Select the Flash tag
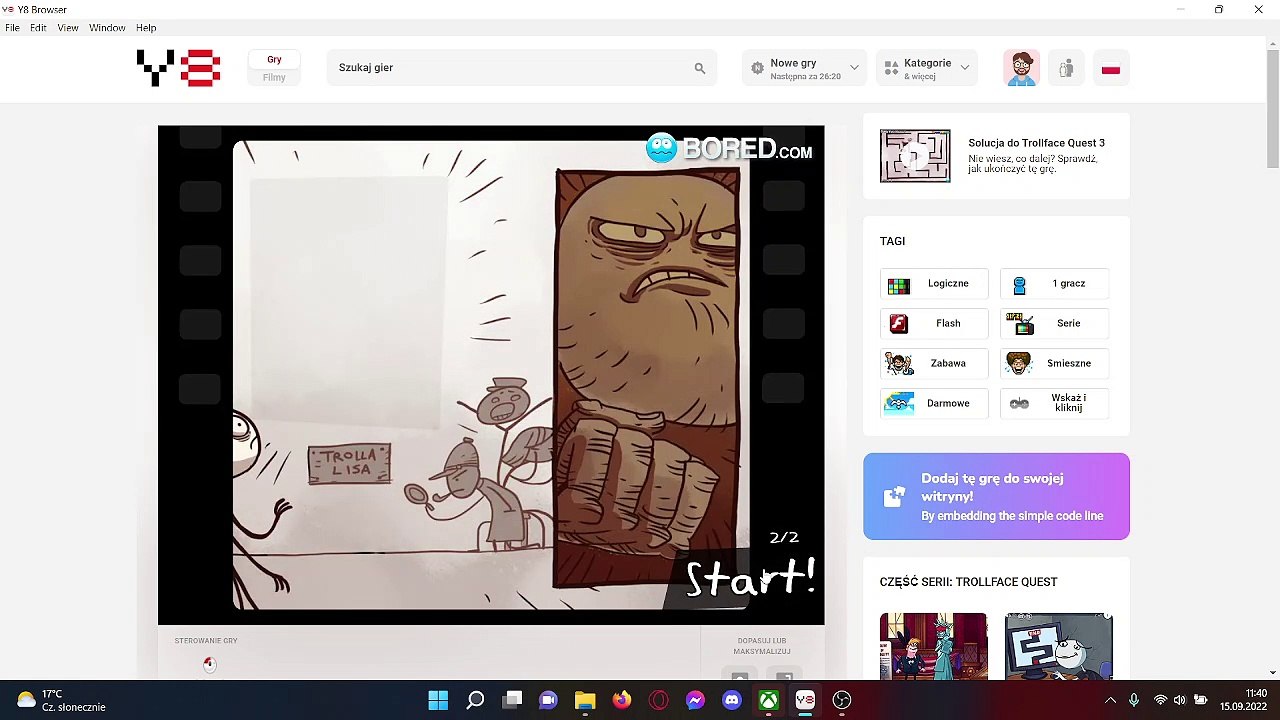1280x720 pixels. (x=934, y=323)
